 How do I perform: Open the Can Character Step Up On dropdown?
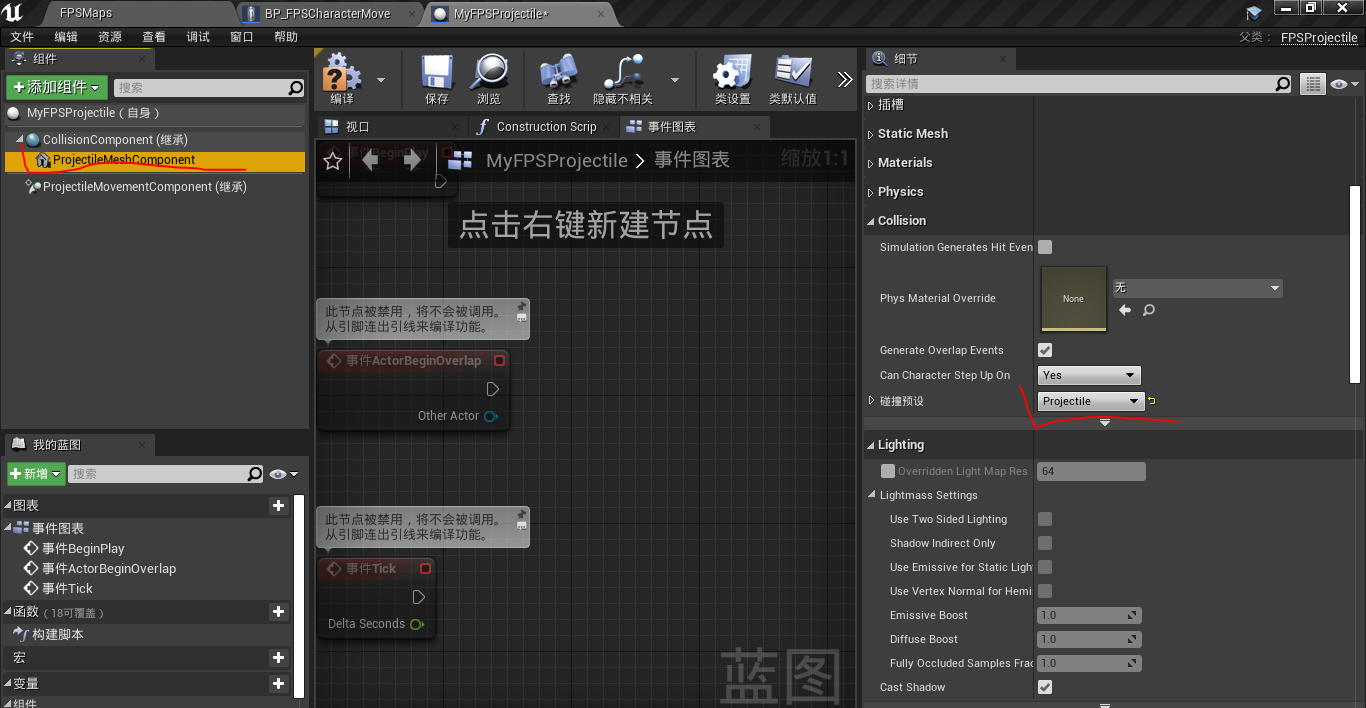coord(1089,375)
